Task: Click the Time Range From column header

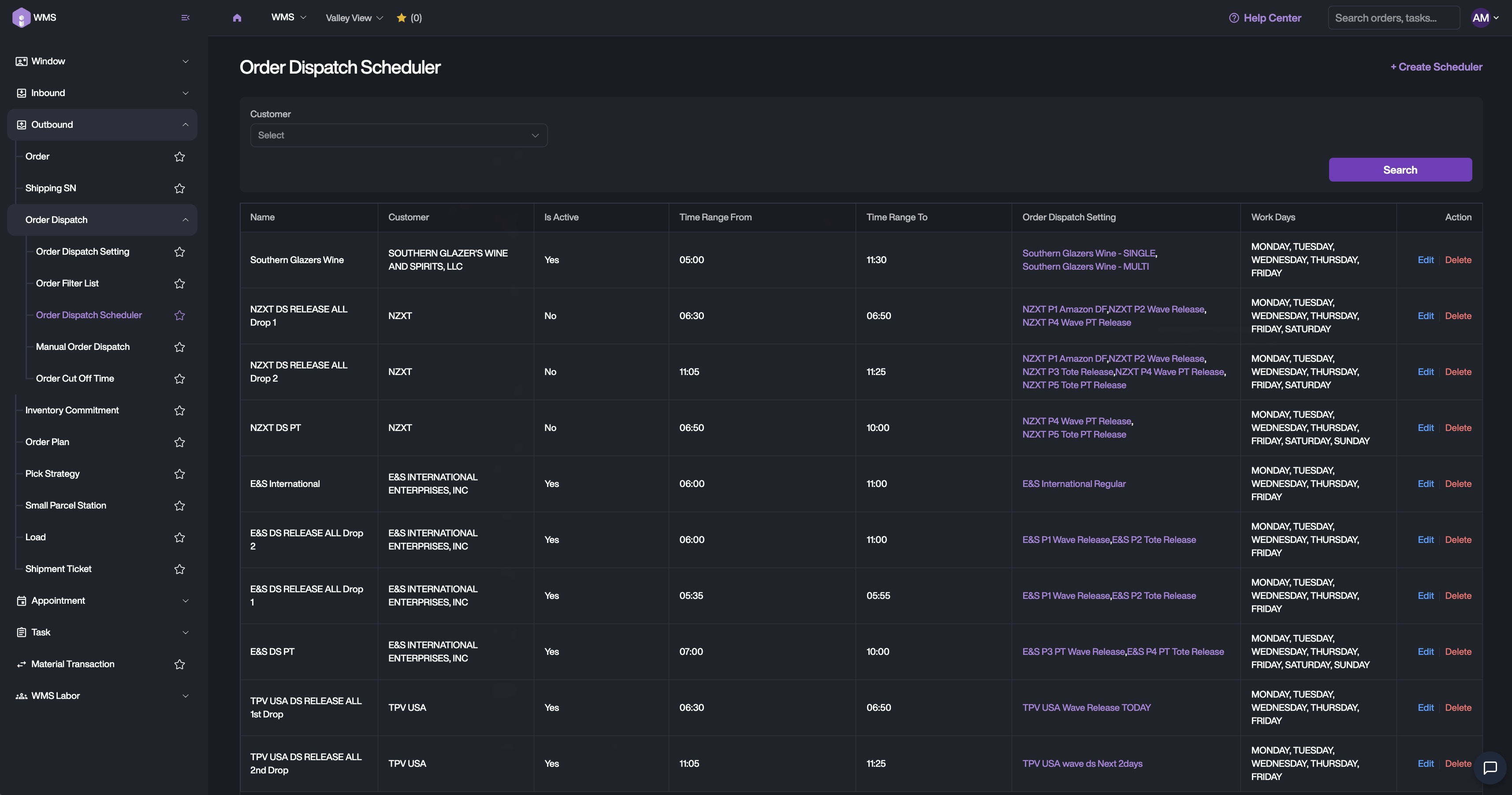Action: (715, 217)
